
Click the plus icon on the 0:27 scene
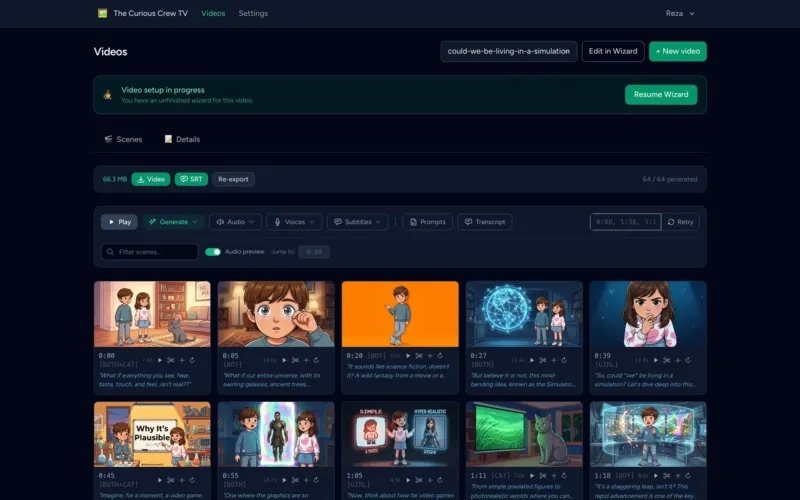click(x=554, y=360)
